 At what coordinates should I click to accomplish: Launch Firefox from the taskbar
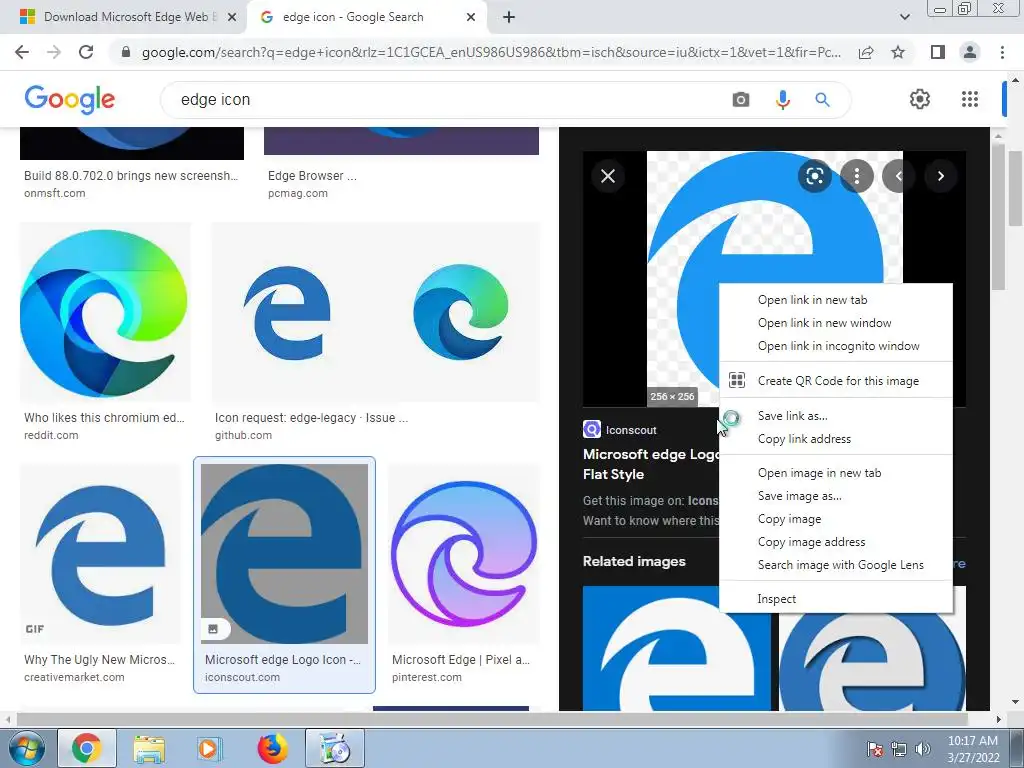pyautogui.click(x=272, y=748)
